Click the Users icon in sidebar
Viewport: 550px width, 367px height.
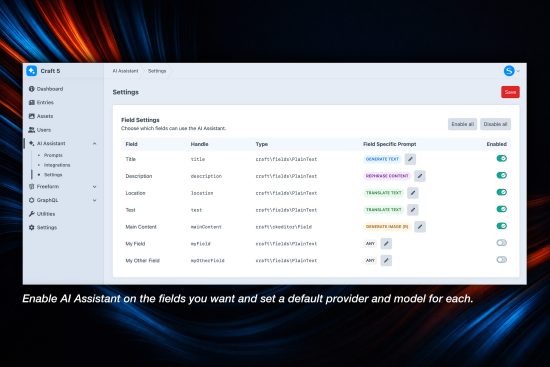point(32,130)
